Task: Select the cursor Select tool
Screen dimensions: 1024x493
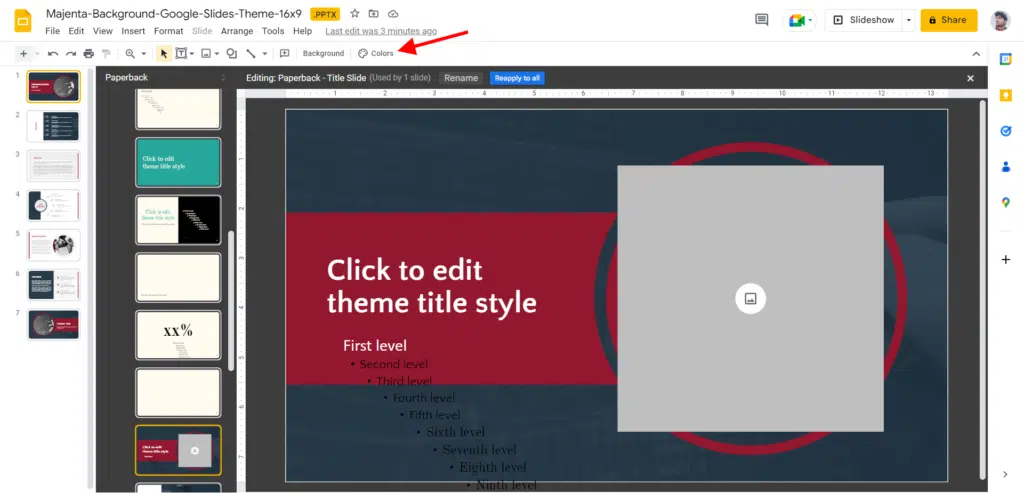Action: [x=164, y=53]
